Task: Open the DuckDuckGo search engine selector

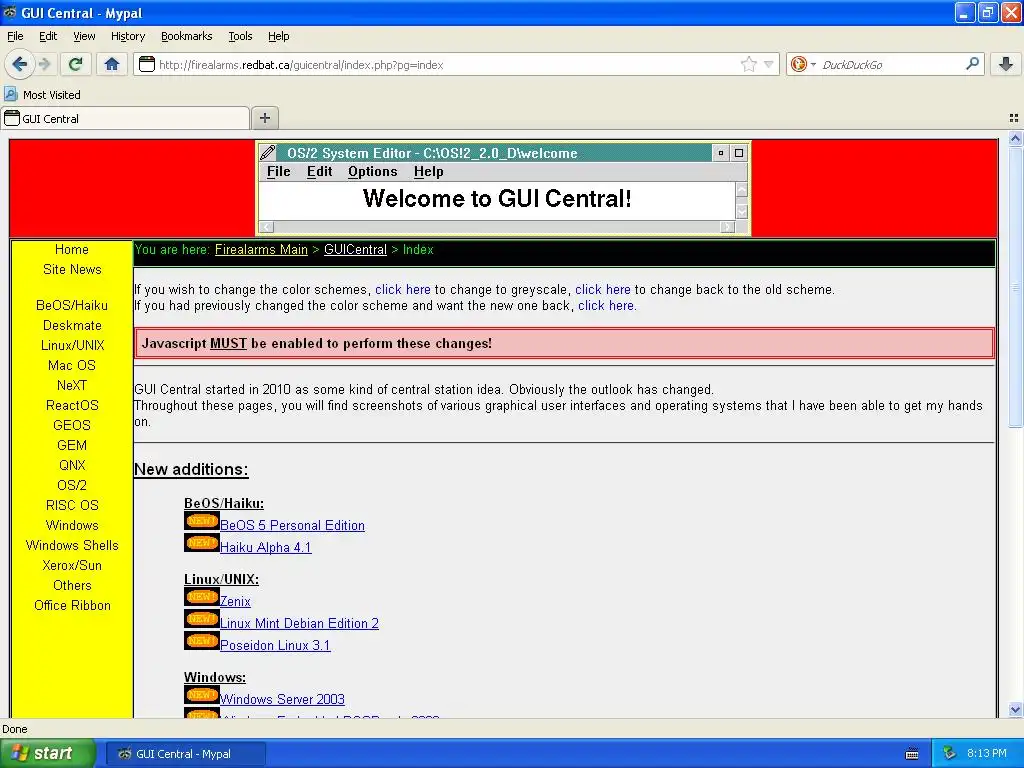Action: point(803,64)
